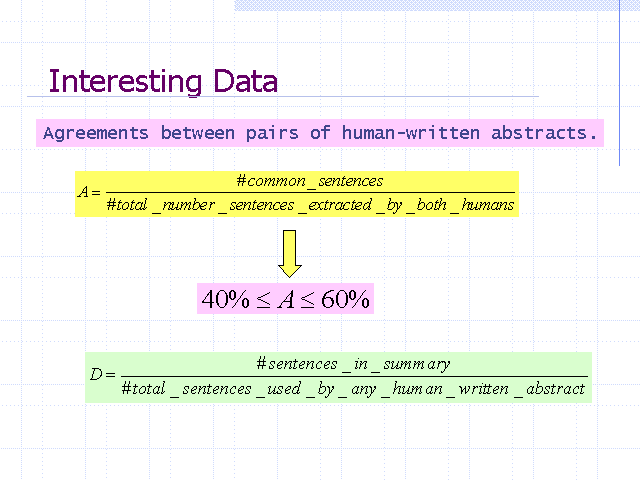Select the "Interesting Data" slide title
Screen dimensions: 640x480
tap(163, 81)
